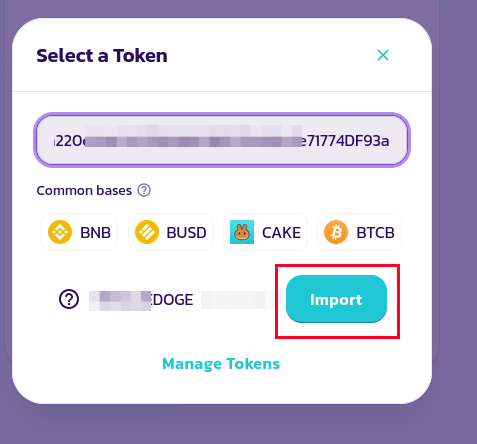
Task: Select the orange BTCB Bitcoin logo
Action: click(x=336, y=232)
